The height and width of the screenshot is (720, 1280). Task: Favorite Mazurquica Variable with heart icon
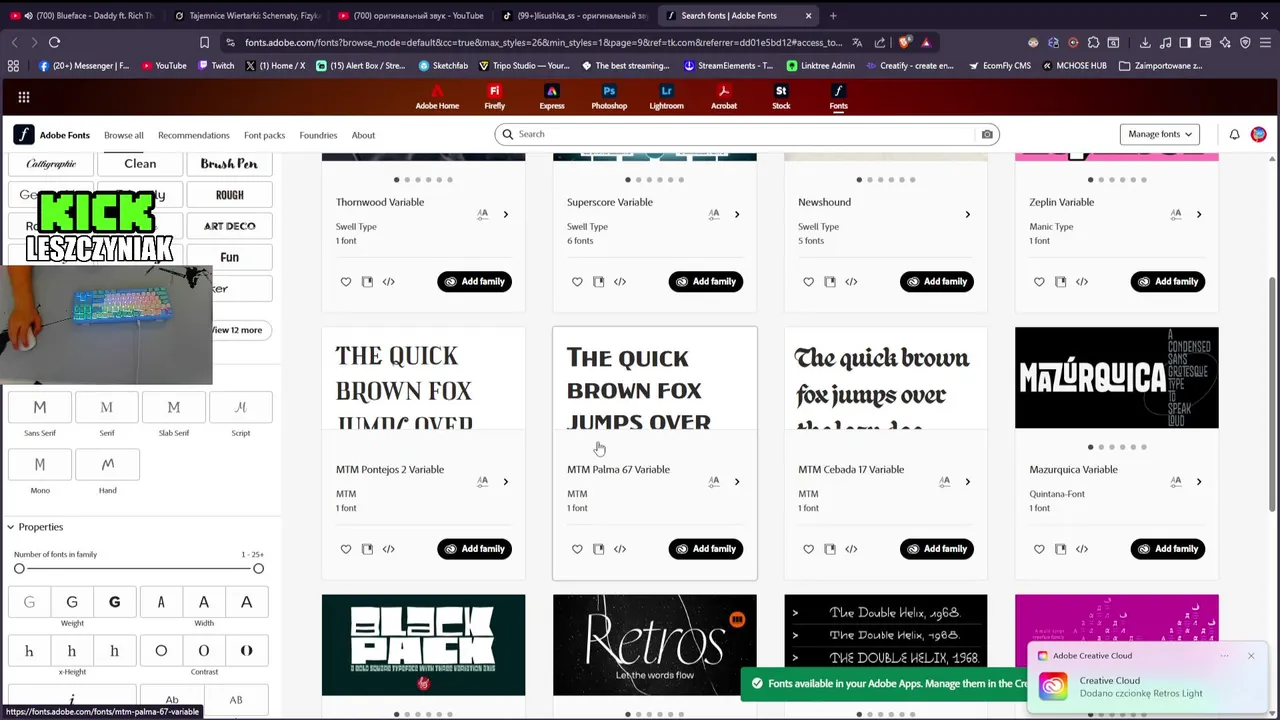[1039, 549]
